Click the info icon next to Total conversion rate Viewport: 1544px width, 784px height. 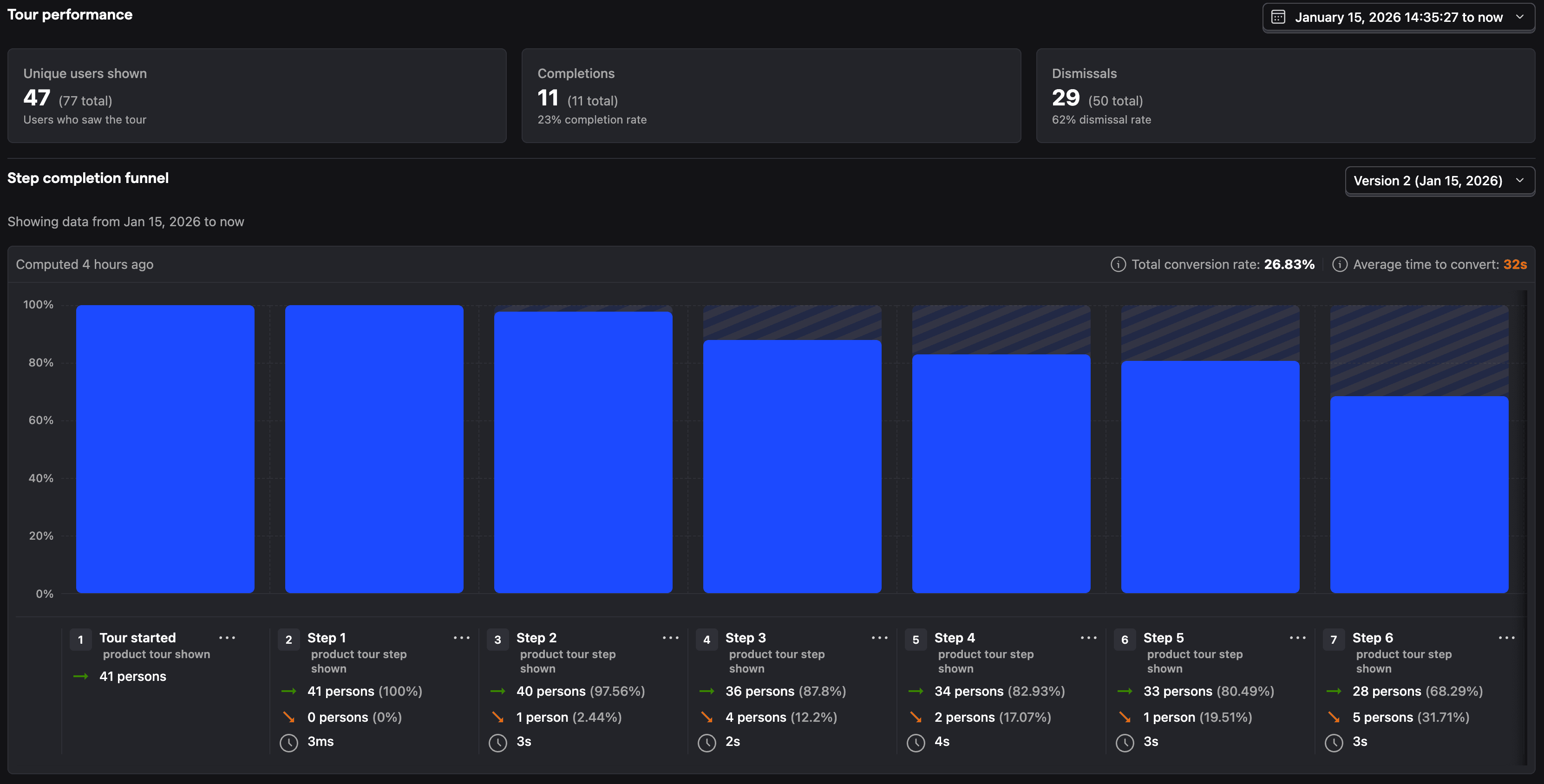(1119, 264)
